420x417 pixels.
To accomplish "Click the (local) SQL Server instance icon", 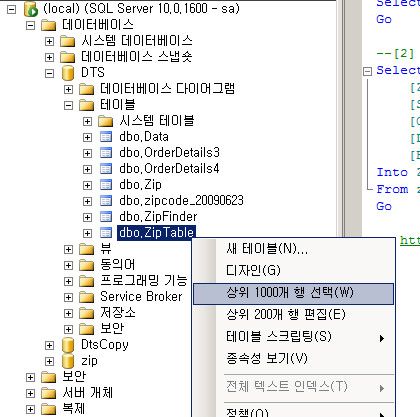I will point(31,9).
